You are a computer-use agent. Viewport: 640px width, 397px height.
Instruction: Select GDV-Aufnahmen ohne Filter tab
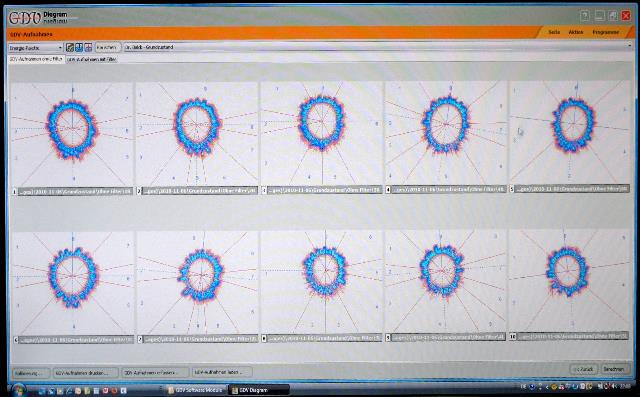pos(36,59)
